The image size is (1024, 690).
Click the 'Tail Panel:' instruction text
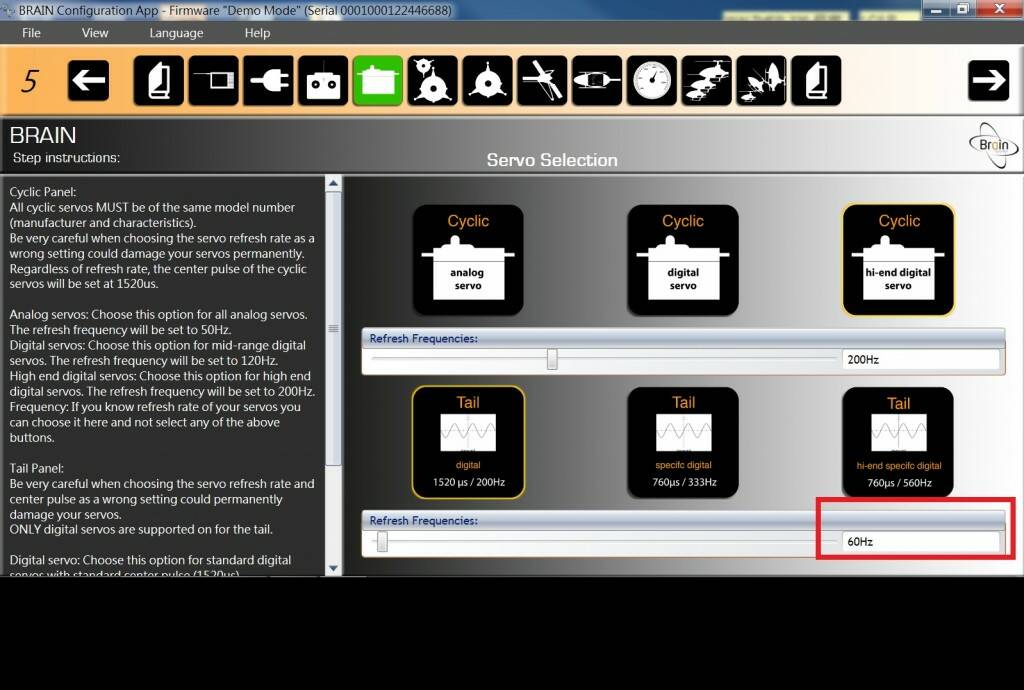tap(37, 468)
